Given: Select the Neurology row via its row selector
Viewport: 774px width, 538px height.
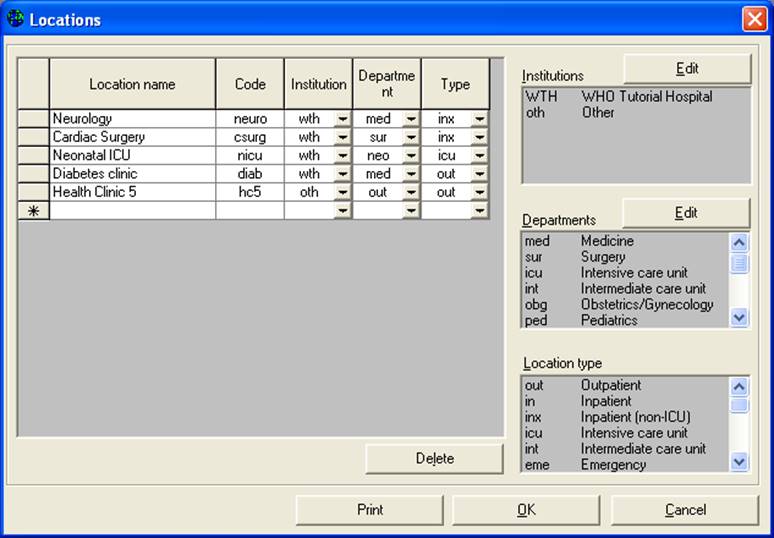Looking at the screenshot, I should [34, 119].
